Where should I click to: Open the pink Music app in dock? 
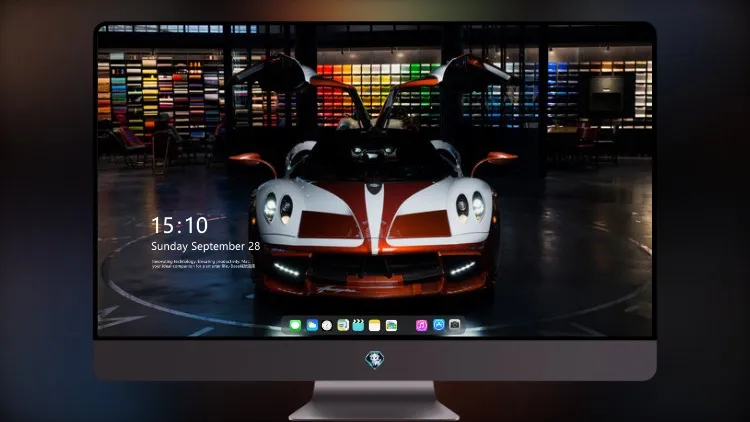(421, 325)
